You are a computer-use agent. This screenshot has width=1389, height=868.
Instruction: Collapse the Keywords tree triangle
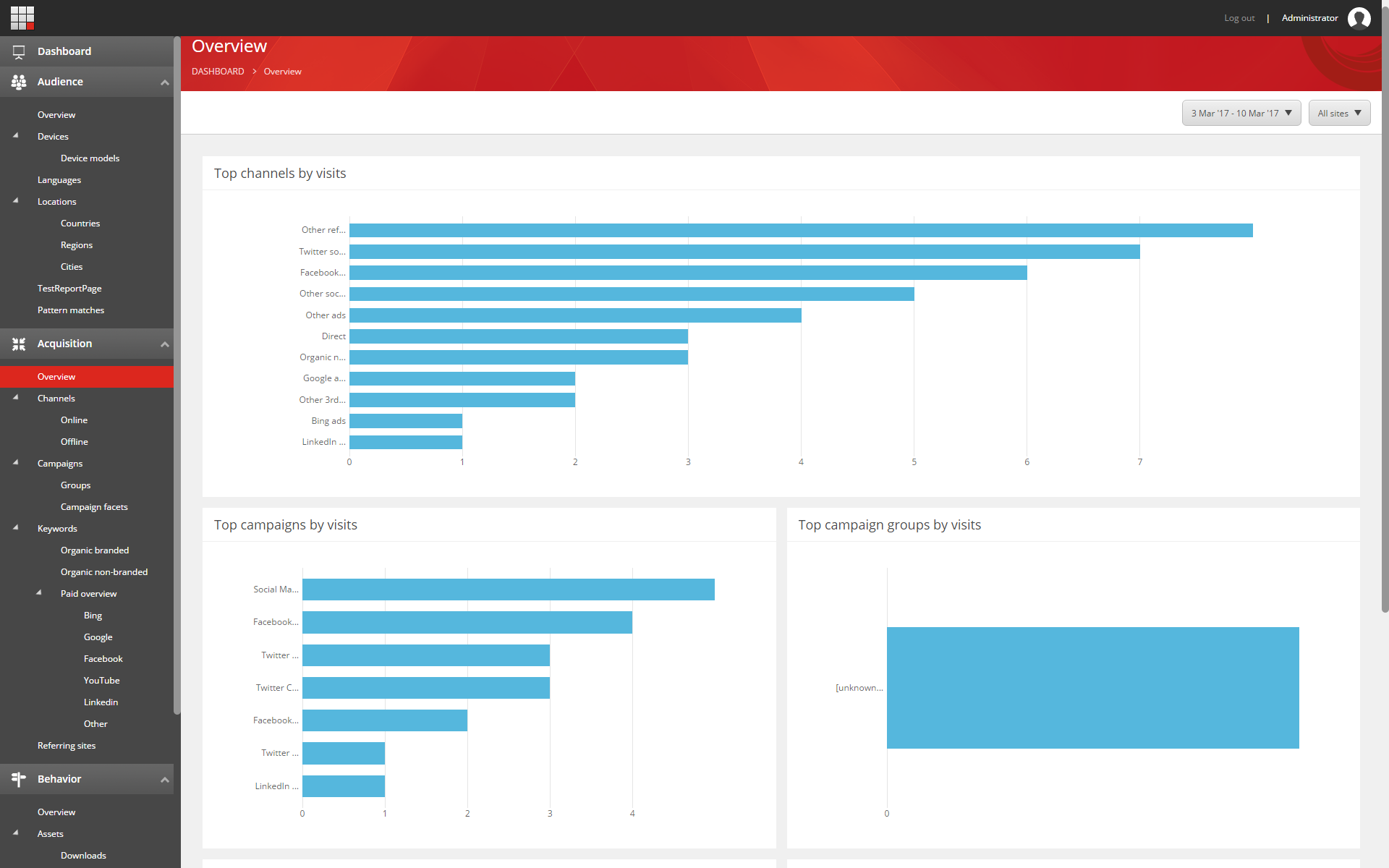pos(16,527)
